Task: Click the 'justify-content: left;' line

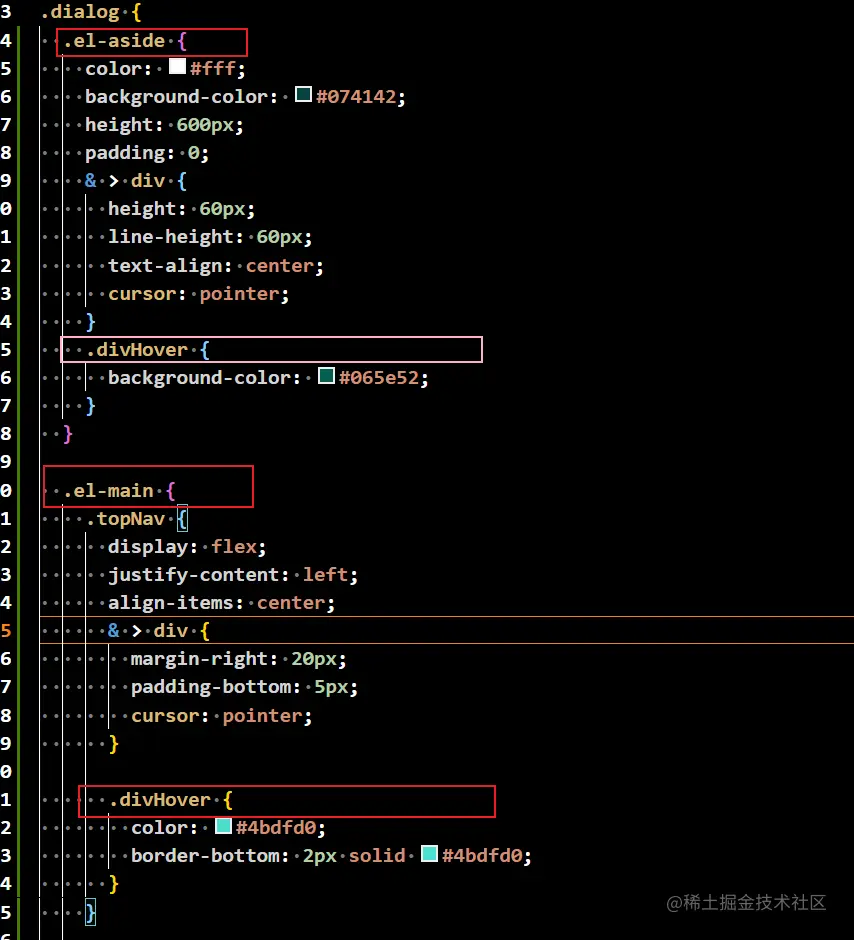Action: click(233, 575)
